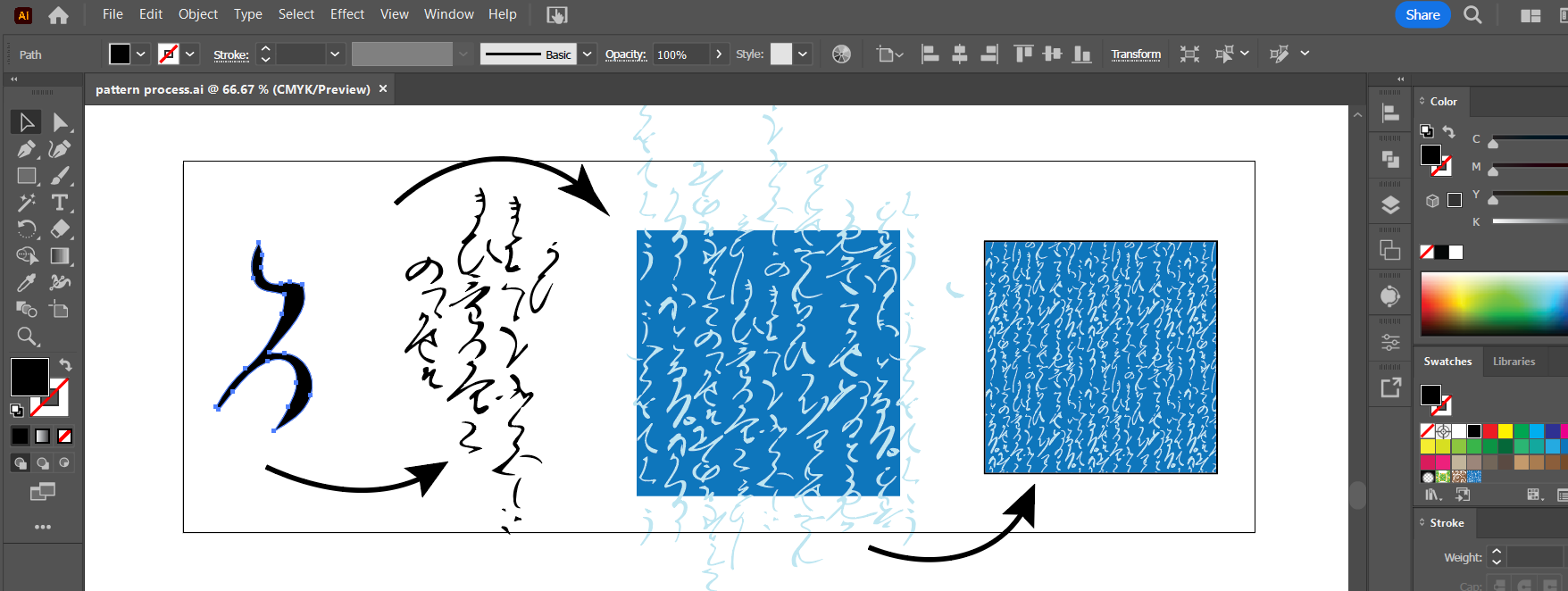Viewport: 1568px width, 591px height.
Task: Open search magnifier in top bar
Action: point(1472,15)
